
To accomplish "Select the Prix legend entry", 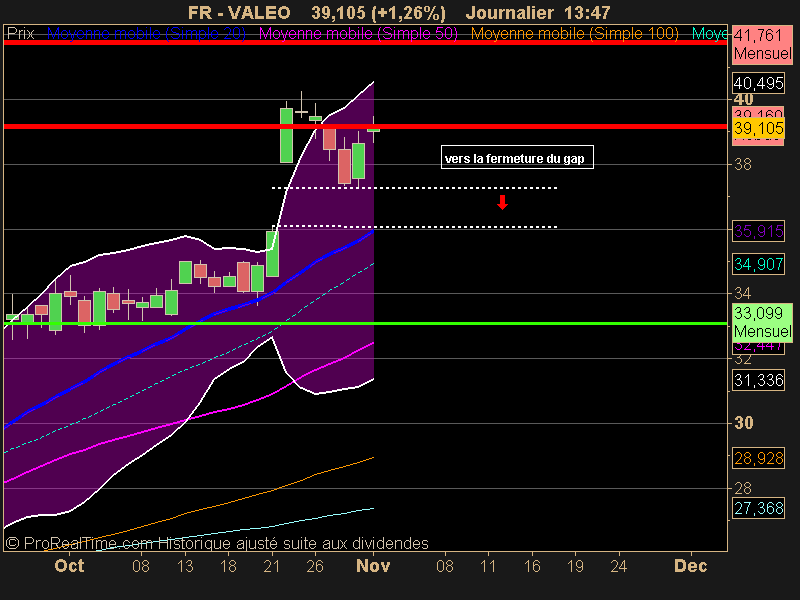I will (x=20, y=34).
